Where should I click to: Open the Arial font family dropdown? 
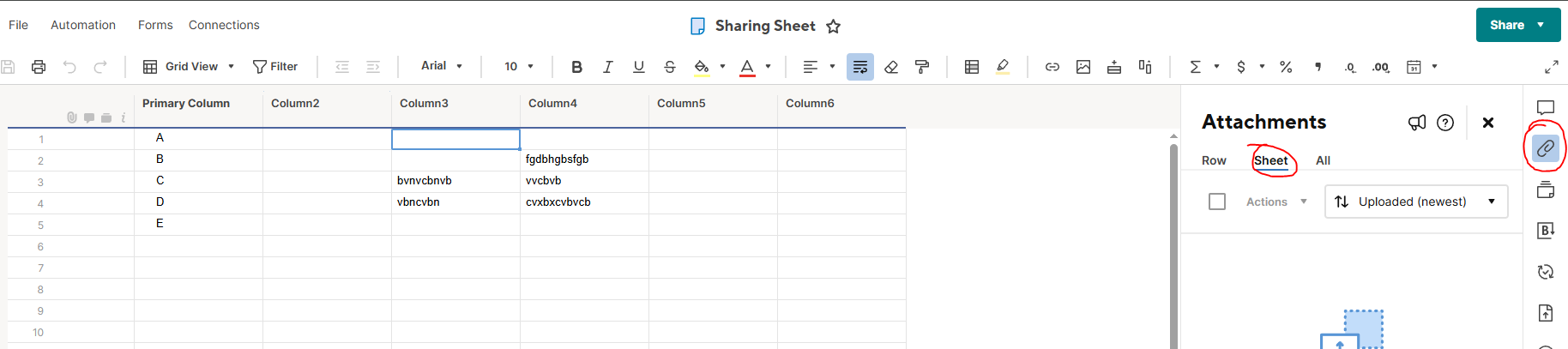pos(442,66)
